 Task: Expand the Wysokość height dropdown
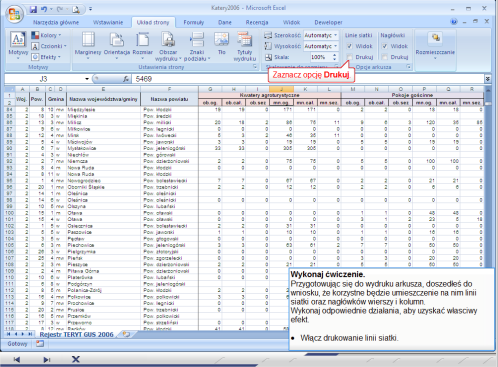click(336, 46)
